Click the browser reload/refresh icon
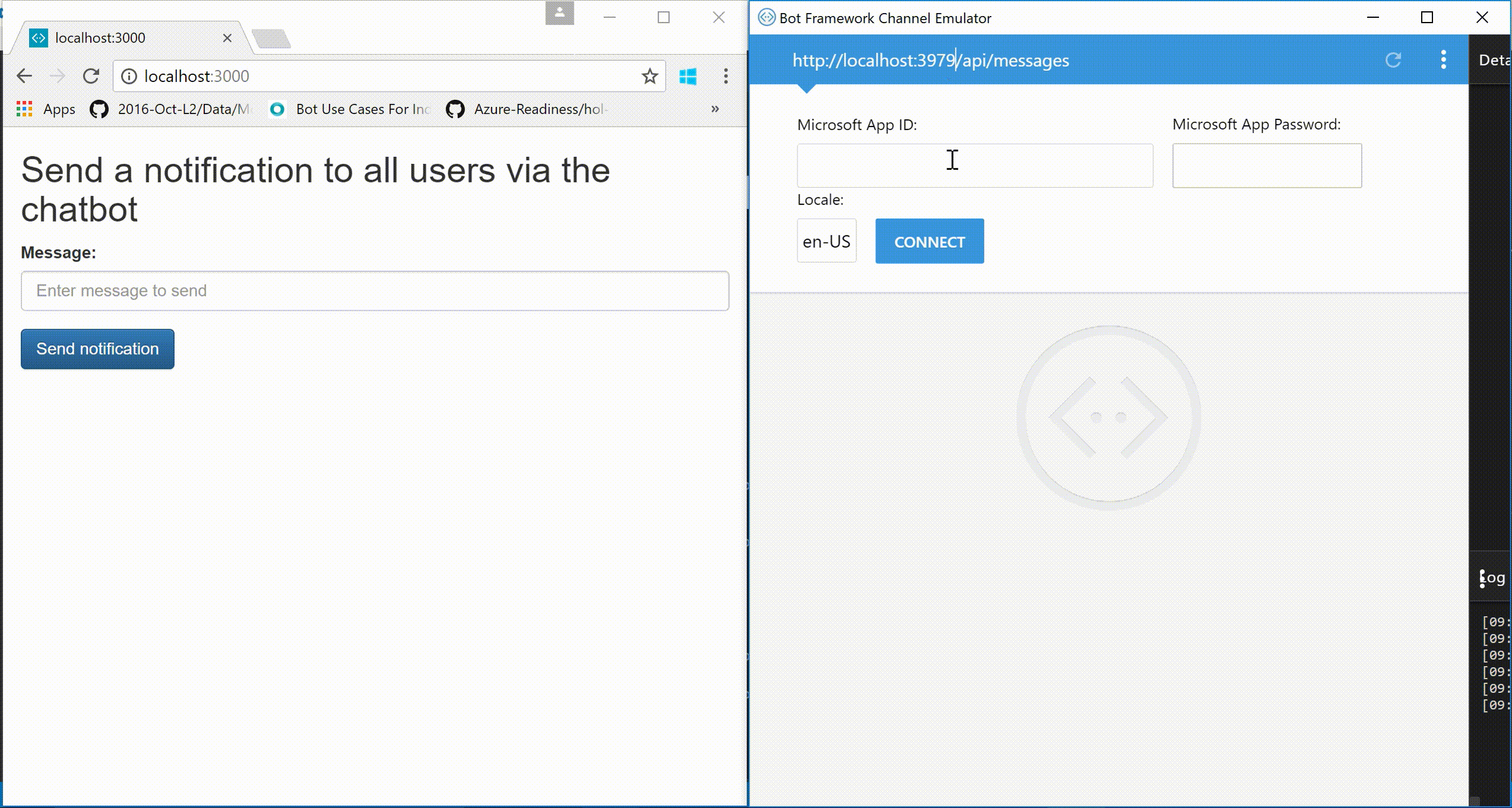Image resolution: width=1512 pixels, height=808 pixels. 91,75
